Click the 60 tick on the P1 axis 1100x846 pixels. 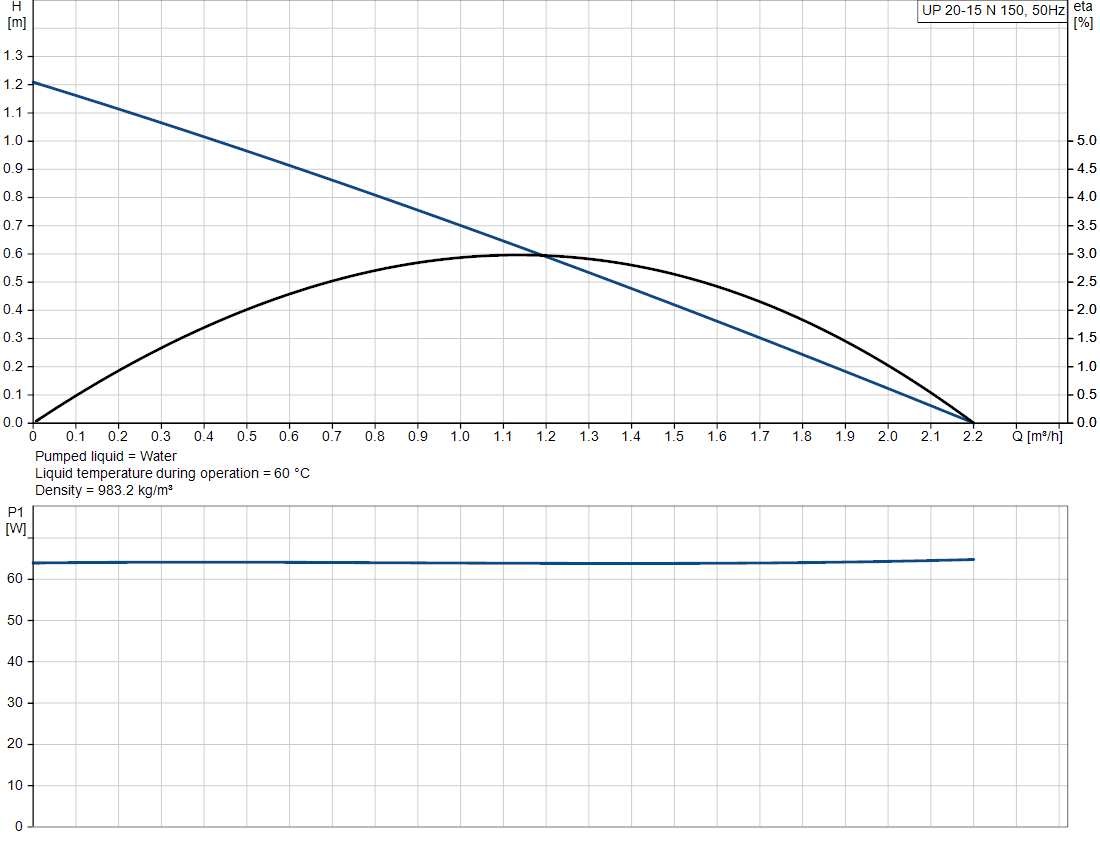15,579
